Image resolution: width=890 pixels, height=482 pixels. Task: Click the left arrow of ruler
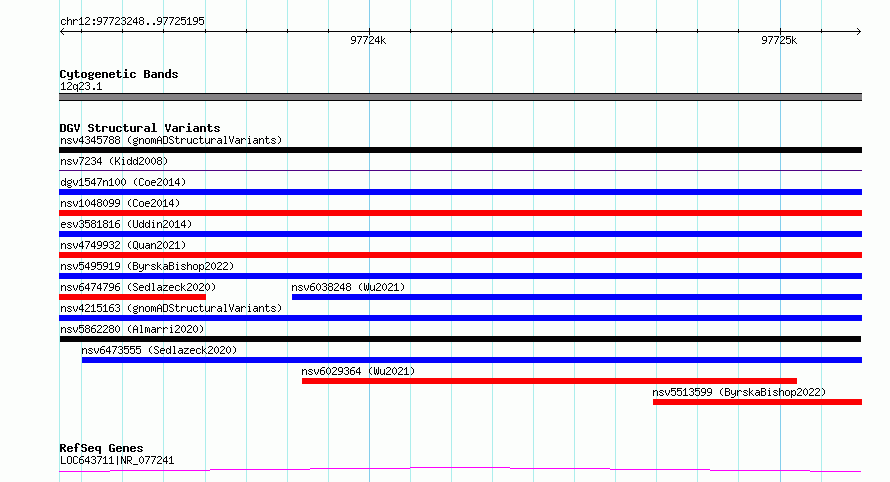[62, 31]
